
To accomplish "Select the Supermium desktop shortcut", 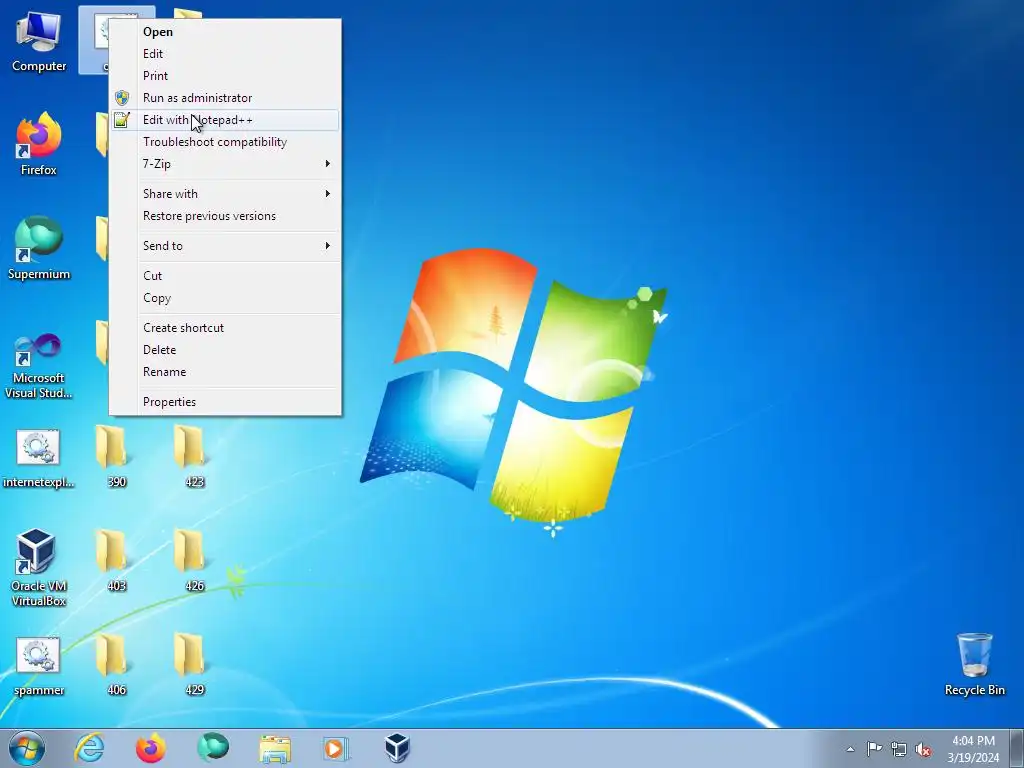I will pos(39,248).
